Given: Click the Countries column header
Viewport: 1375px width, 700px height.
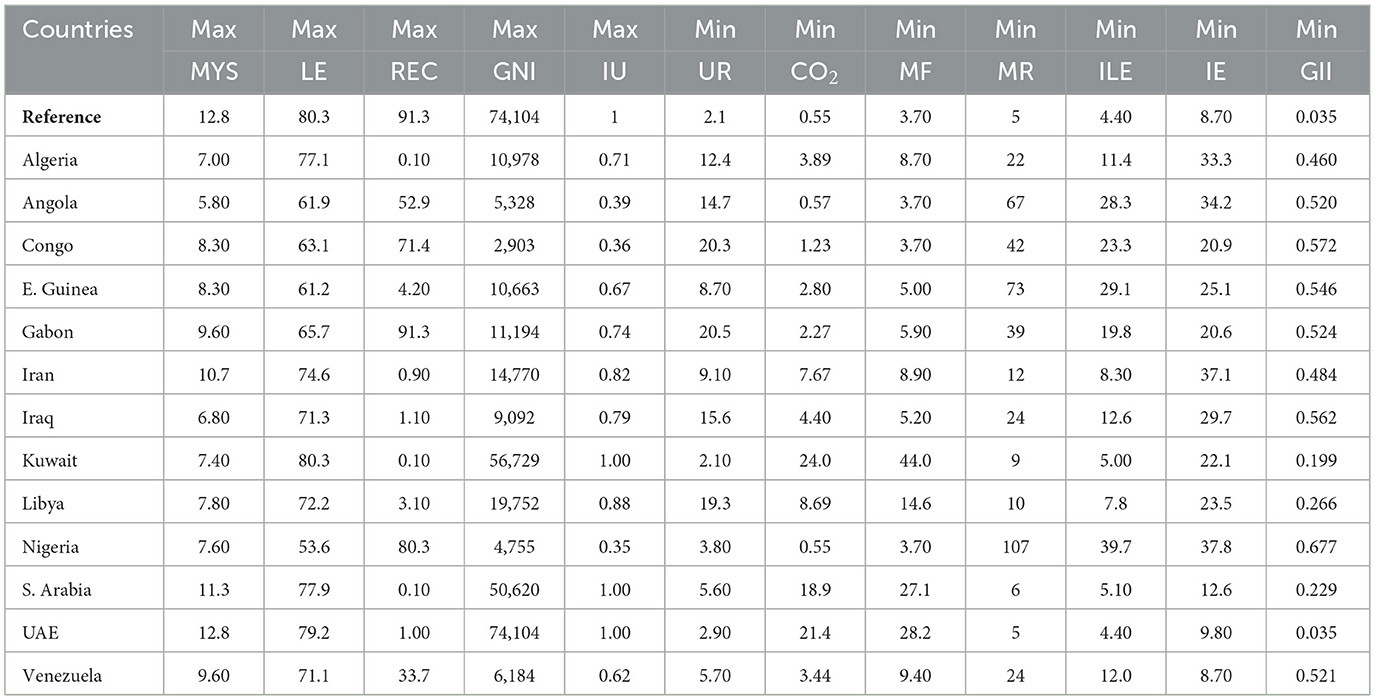Looking at the screenshot, I should coord(78,30).
